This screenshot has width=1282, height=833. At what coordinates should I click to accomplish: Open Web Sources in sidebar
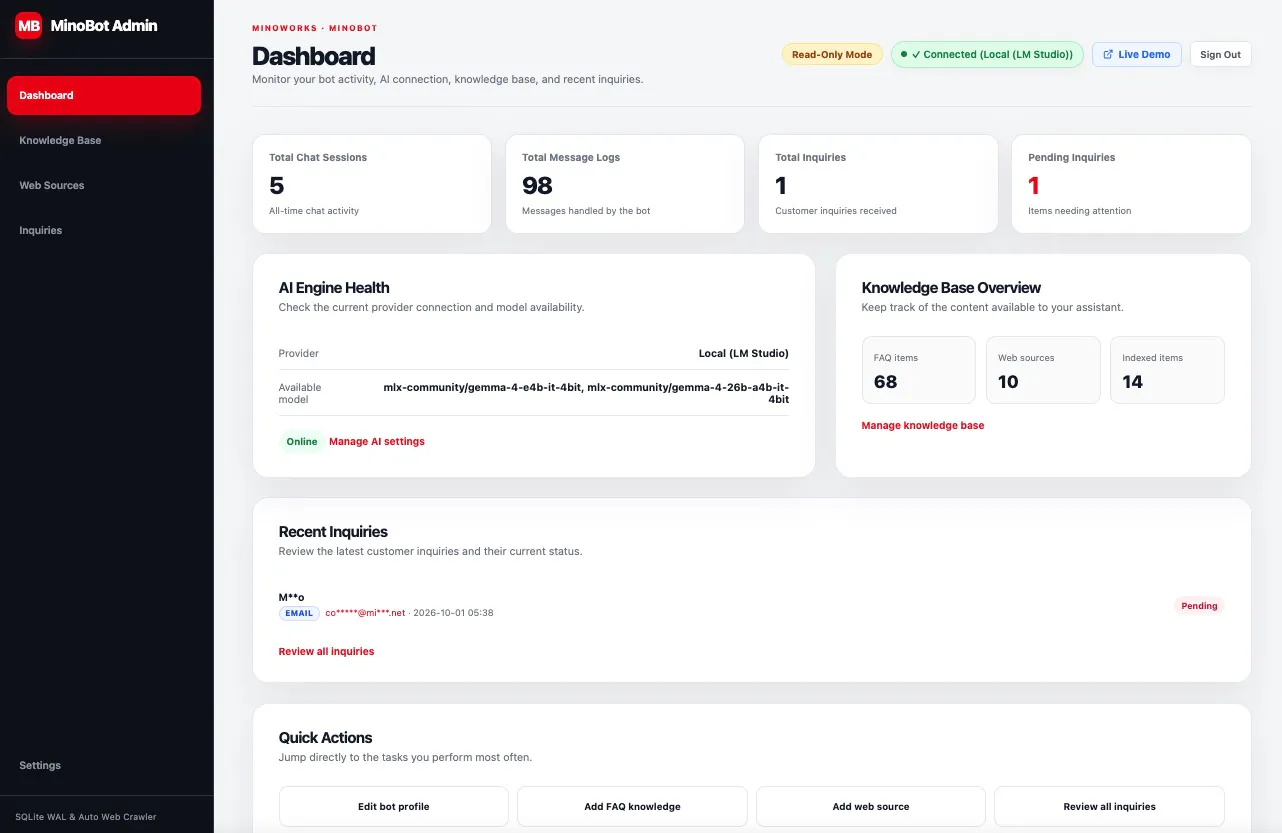pos(52,185)
